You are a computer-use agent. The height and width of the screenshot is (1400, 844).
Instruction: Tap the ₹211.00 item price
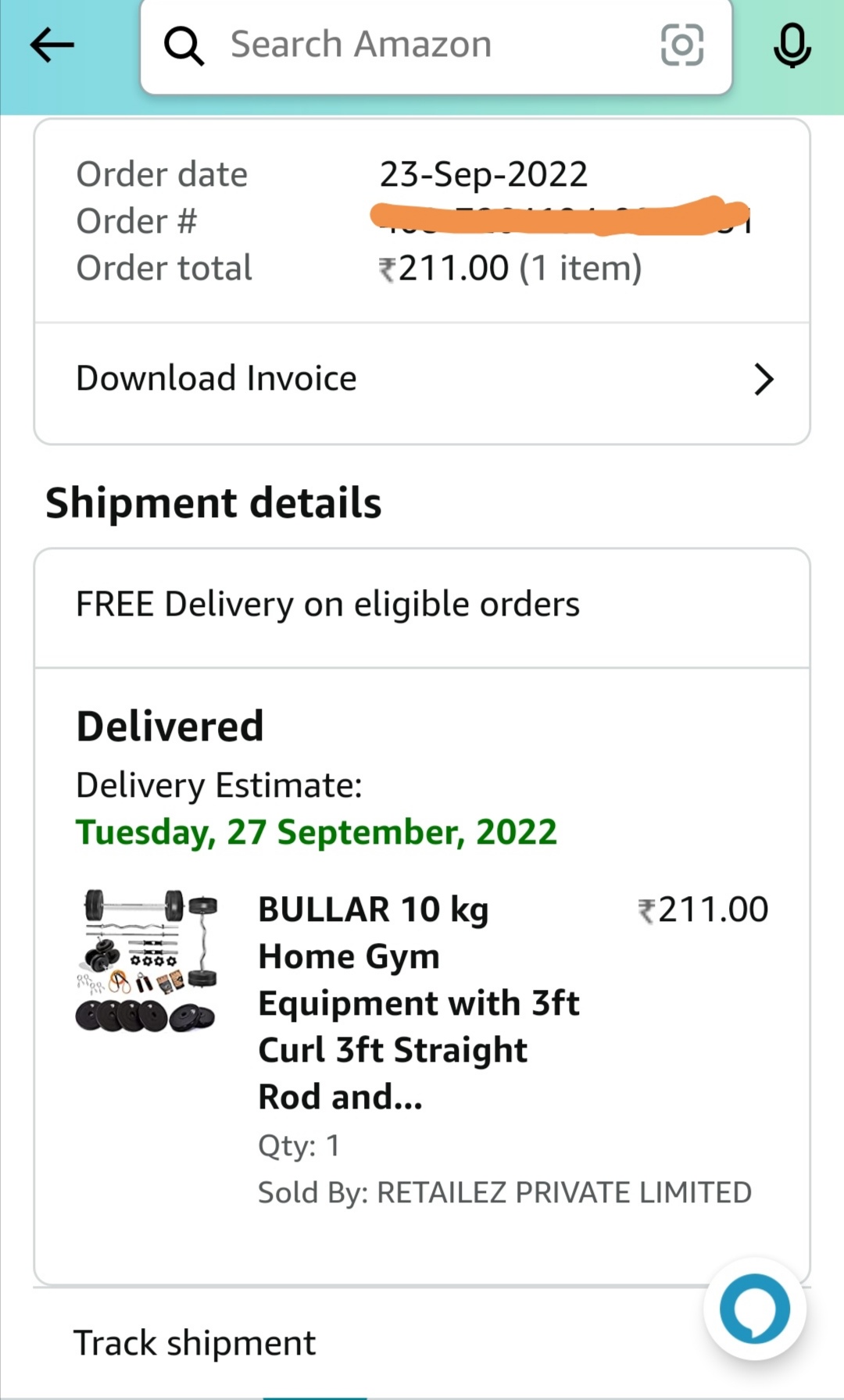tap(703, 910)
